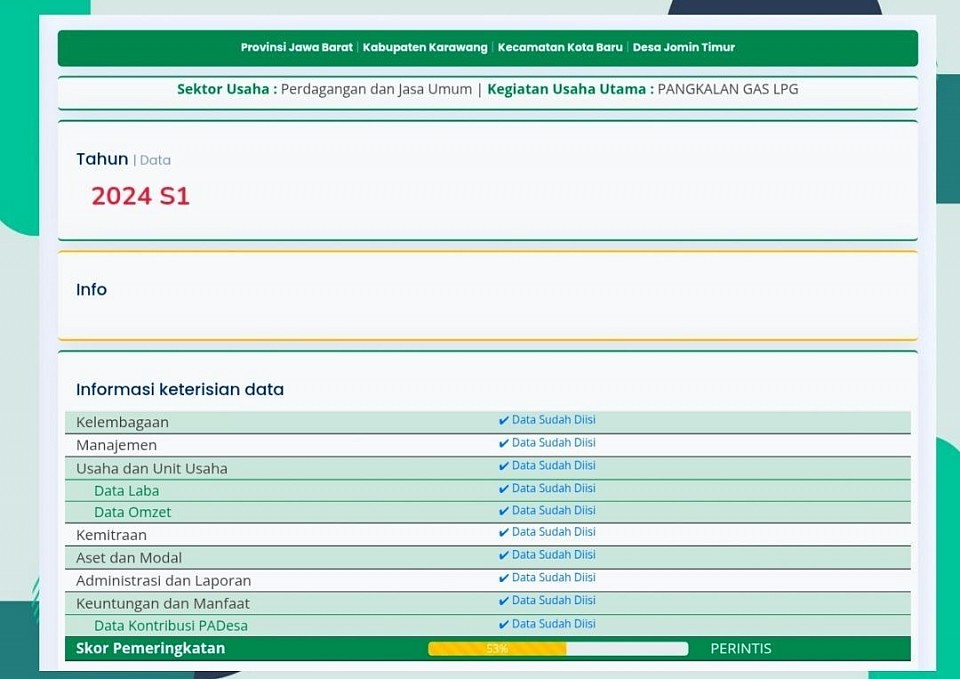Select the 2024 S1 year value
The width and height of the screenshot is (960, 679).
[141, 196]
